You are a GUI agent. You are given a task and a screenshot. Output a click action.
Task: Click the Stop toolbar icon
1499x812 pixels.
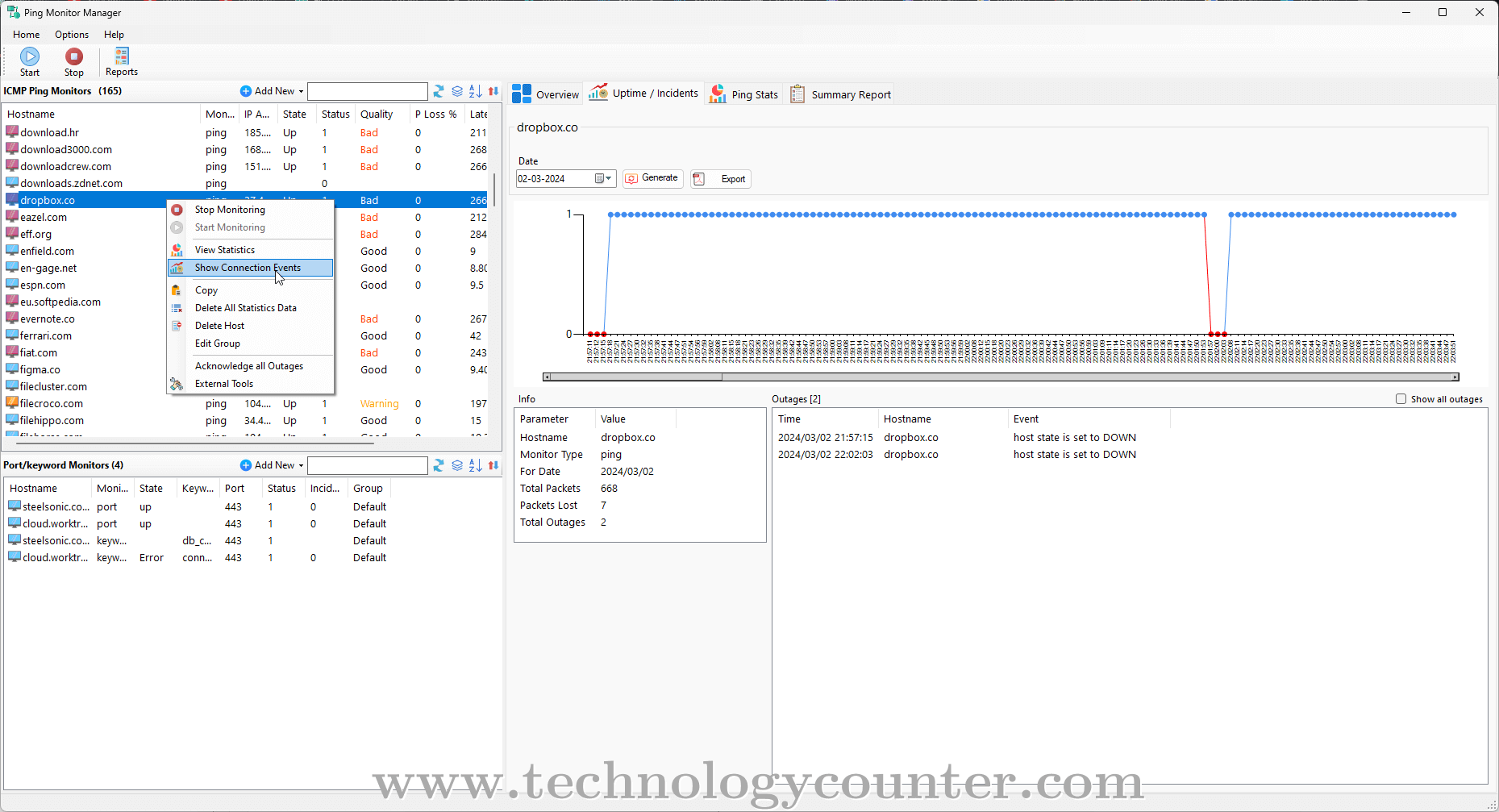tap(74, 56)
